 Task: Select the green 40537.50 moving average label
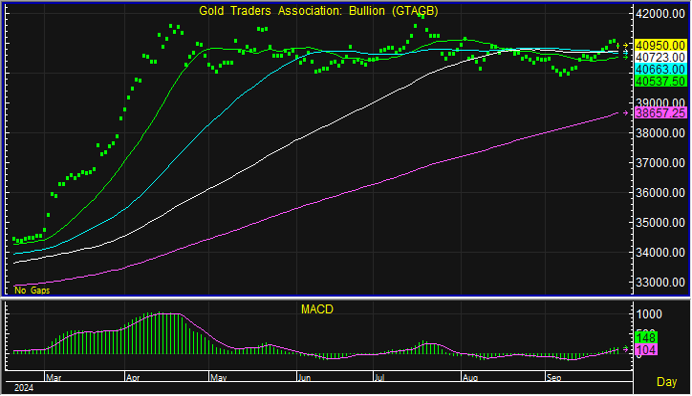coord(660,81)
